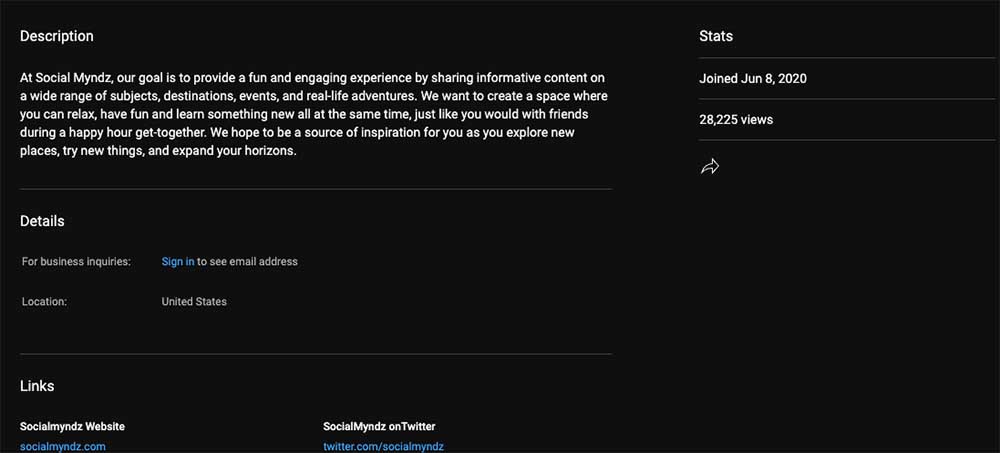Open the socialmyndz.com website link

62,447
